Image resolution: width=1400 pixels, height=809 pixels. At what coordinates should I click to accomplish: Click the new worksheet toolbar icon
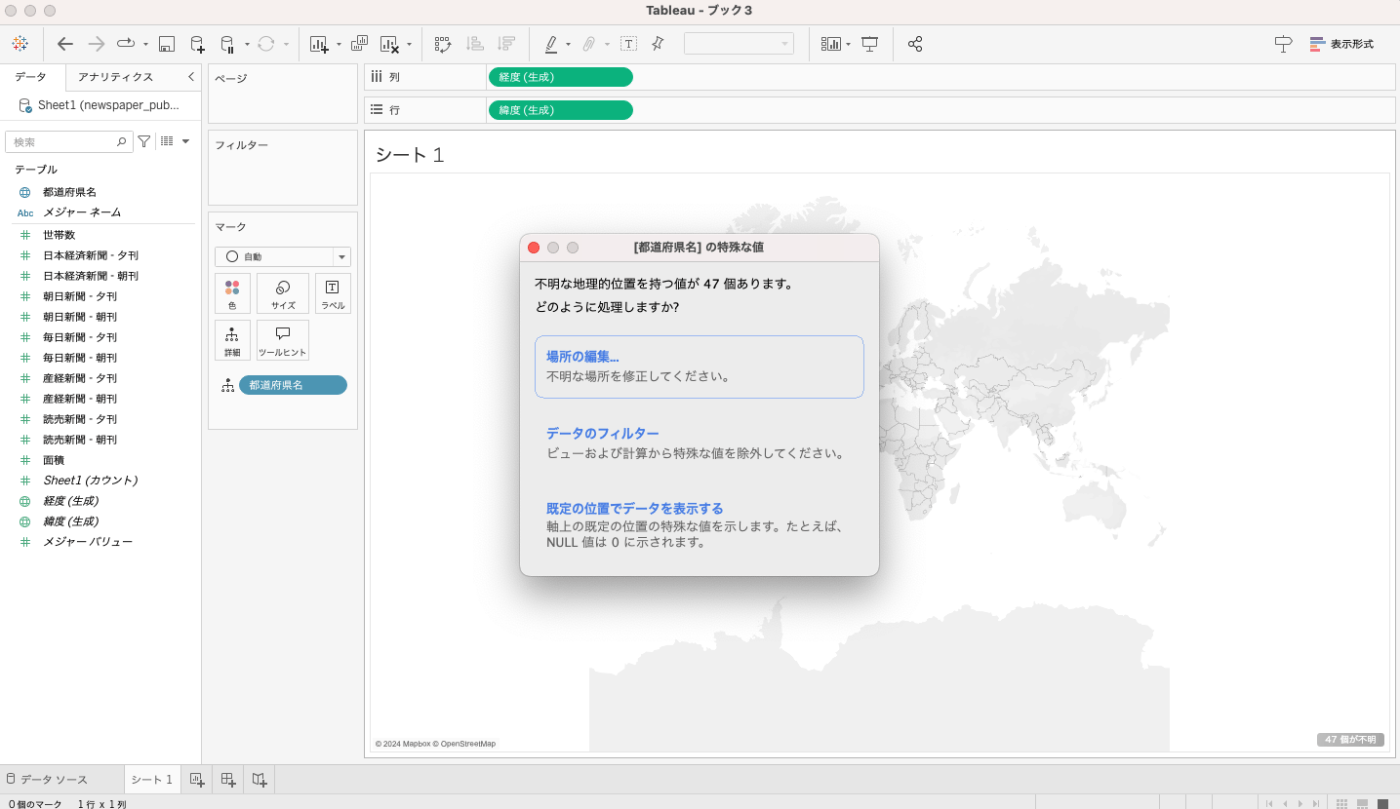click(319, 44)
